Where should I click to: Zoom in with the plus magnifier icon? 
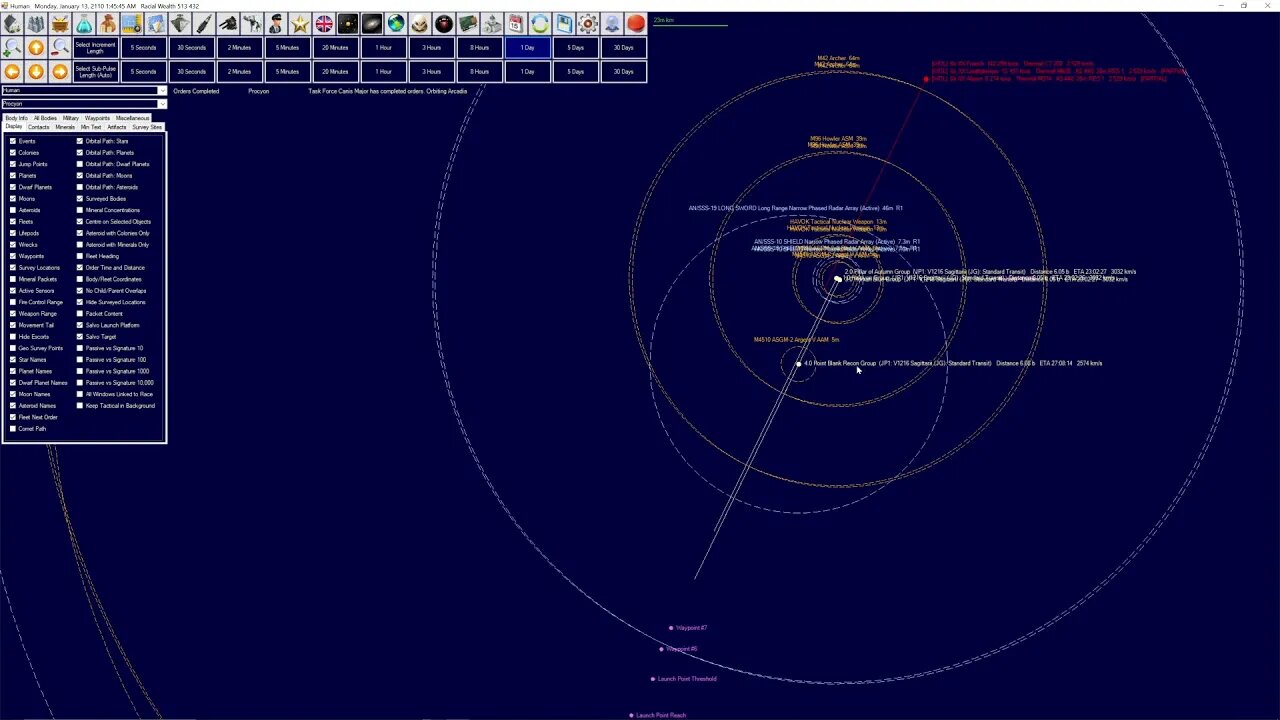click(x=12, y=48)
